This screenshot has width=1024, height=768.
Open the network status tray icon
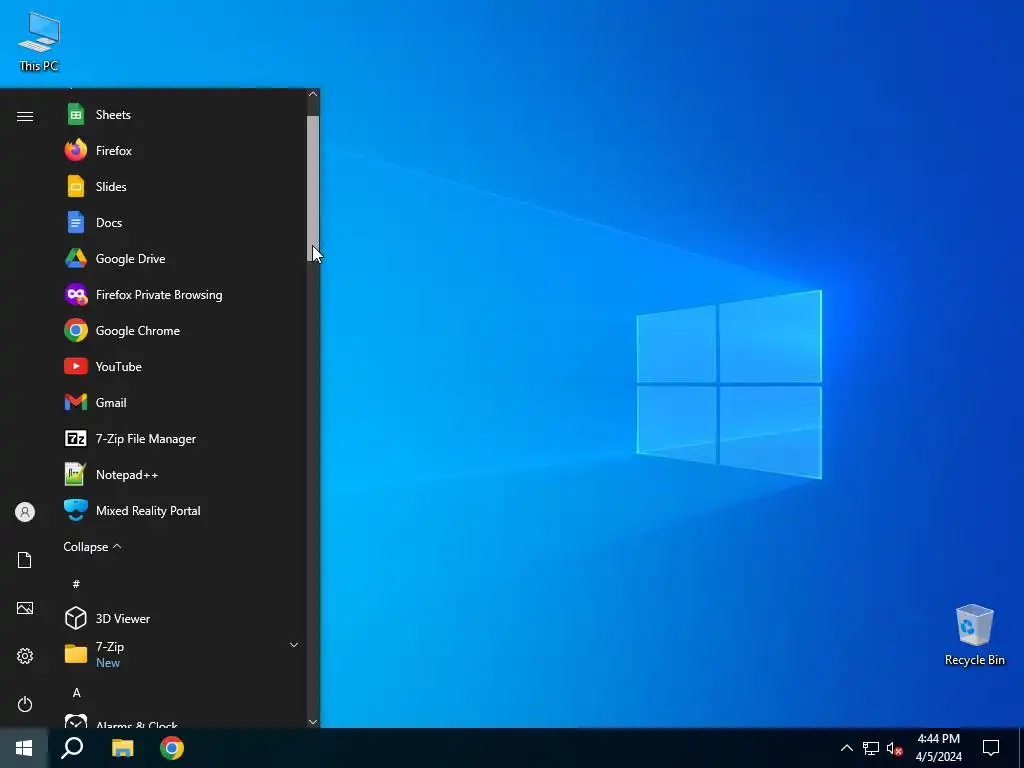click(x=871, y=748)
